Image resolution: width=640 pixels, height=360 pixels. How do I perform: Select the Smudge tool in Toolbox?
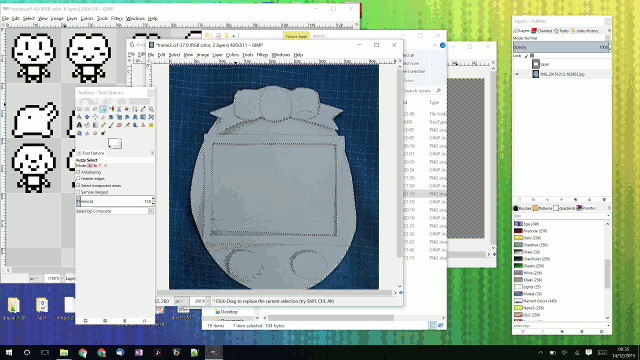point(95,133)
